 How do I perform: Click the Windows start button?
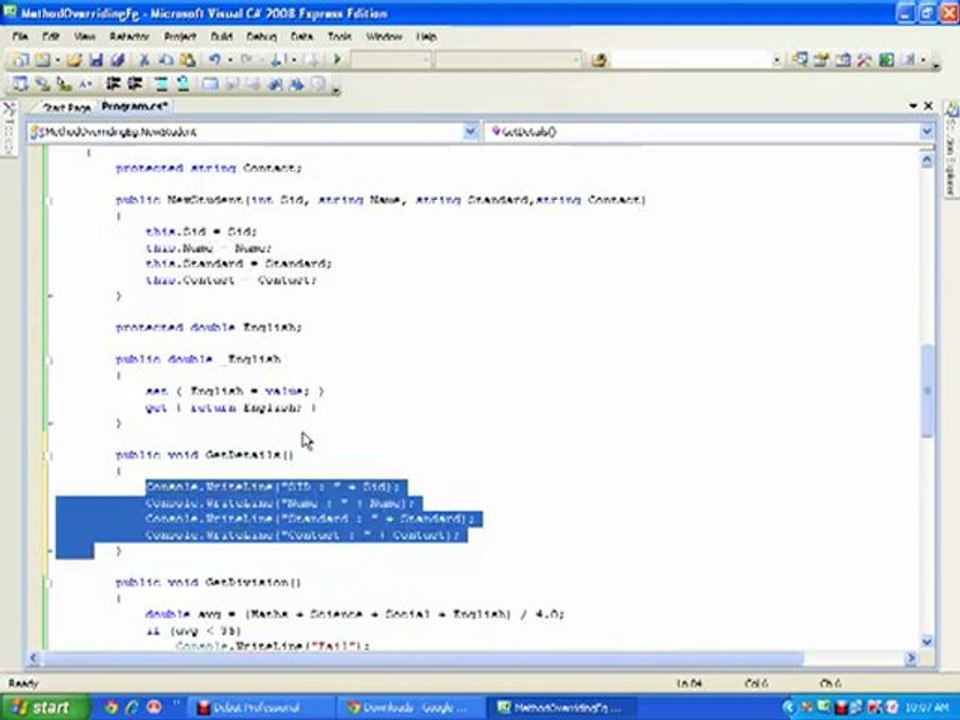pos(43,708)
